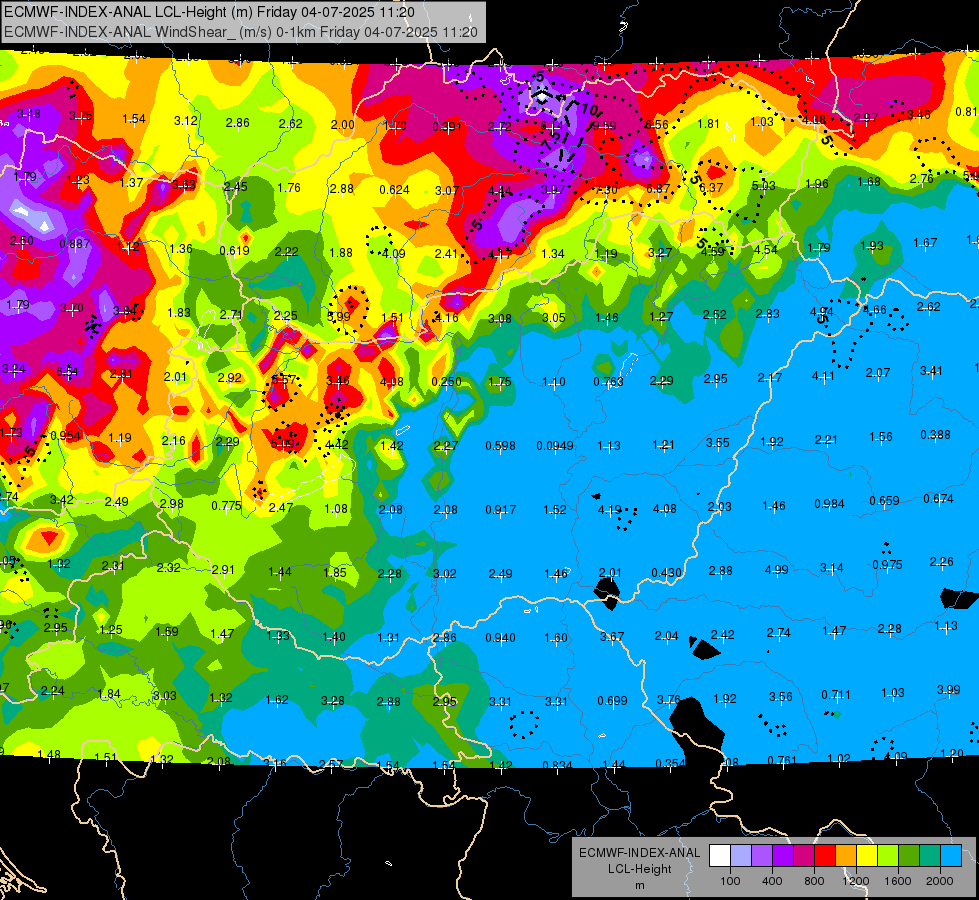This screenshot has height=900, width=979.
Task: Click the yellow legend color swatch
Action: pos(867,856)
